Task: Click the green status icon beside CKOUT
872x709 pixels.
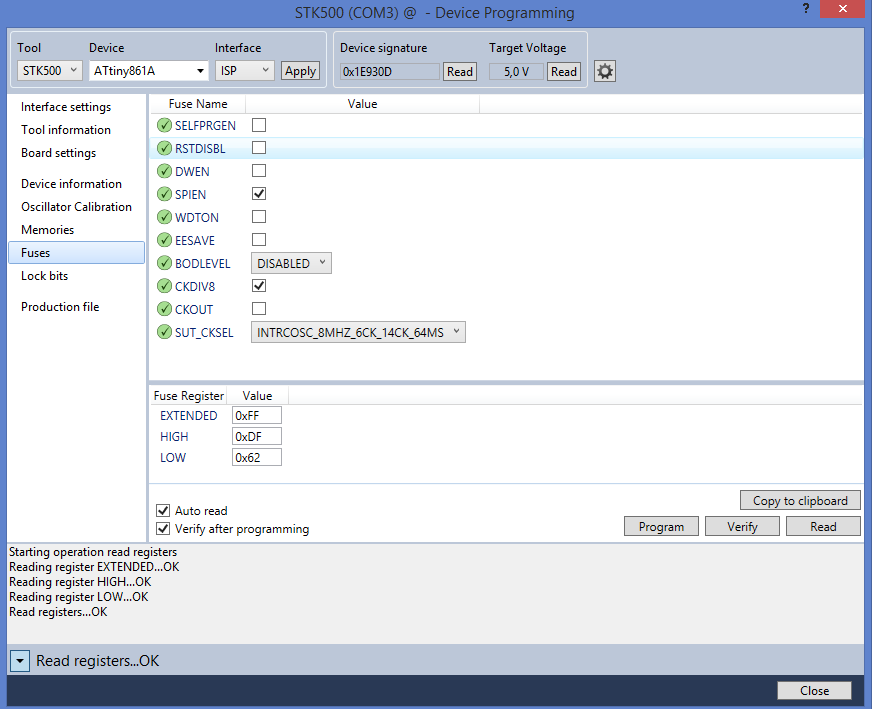Action: click(x=164, y=309)
